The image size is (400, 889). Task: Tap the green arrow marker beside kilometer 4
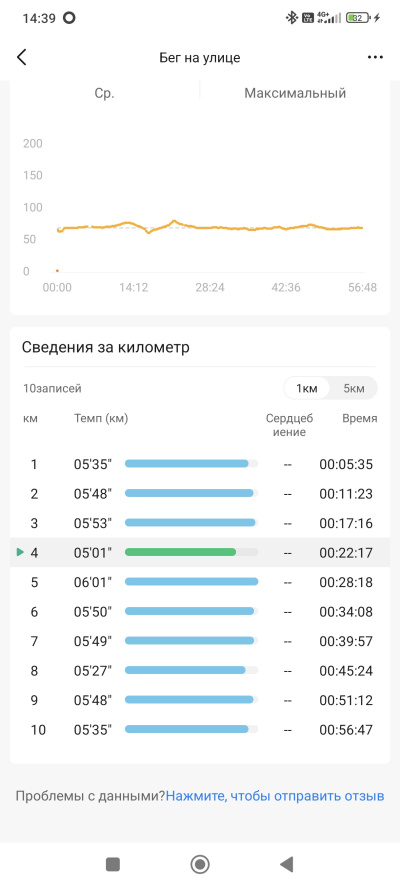pos(20,552)
